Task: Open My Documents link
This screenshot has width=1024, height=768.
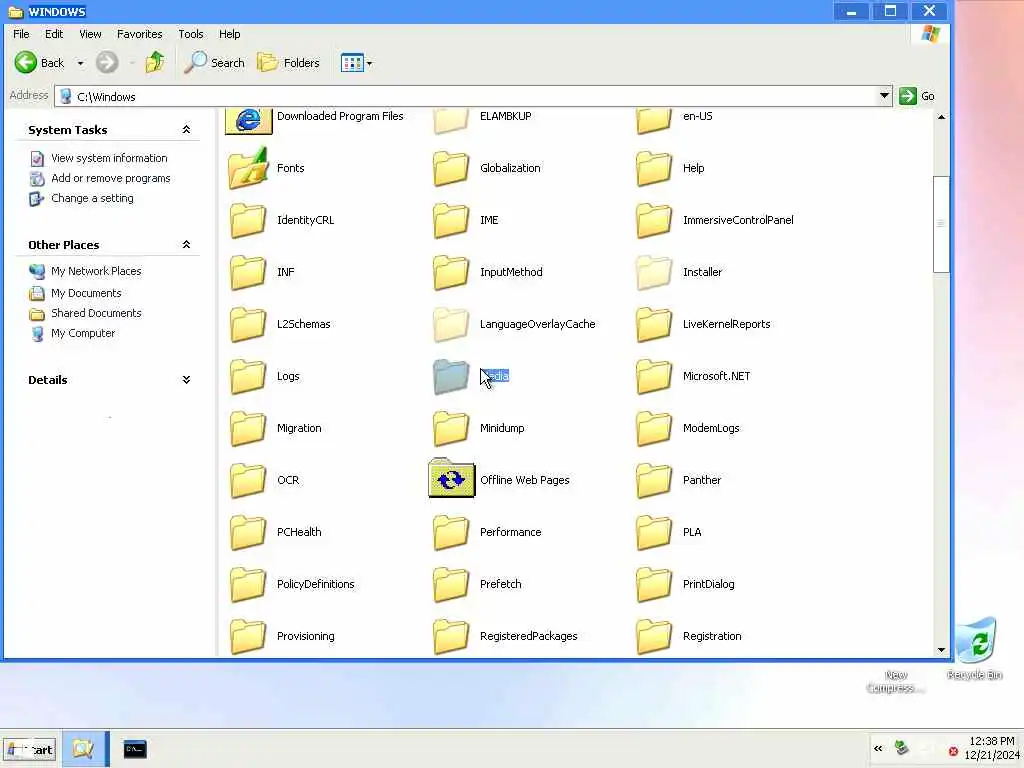Action: pyautogui.click(x=86, y=293)
